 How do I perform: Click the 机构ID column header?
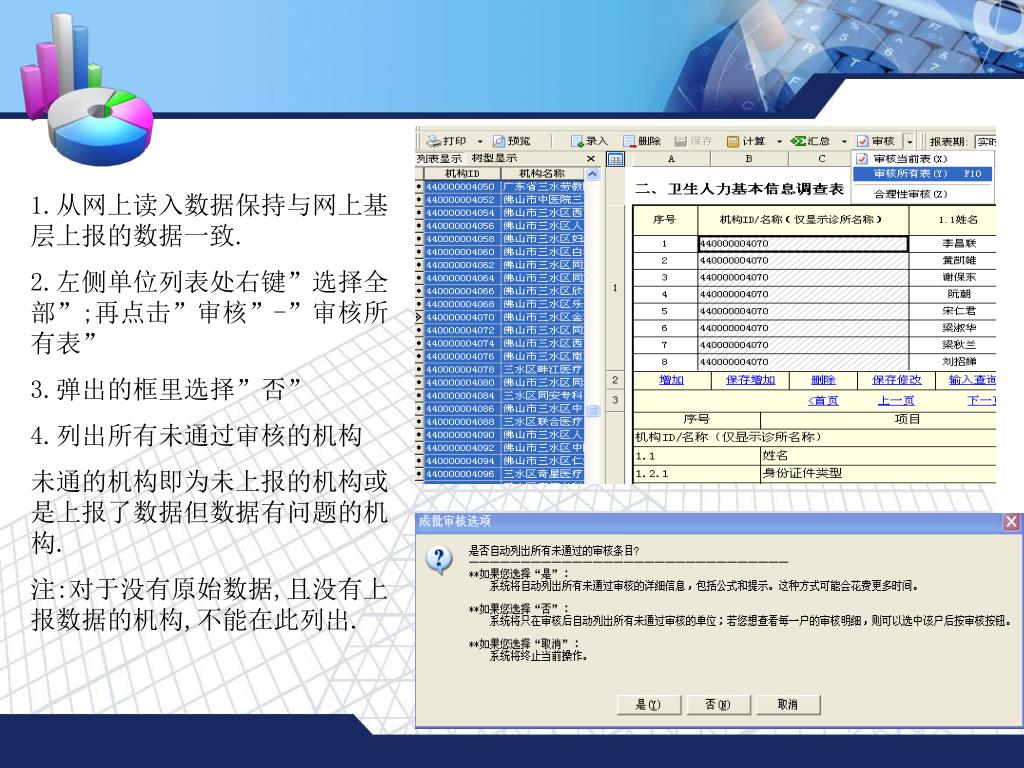tap(462, 173)
